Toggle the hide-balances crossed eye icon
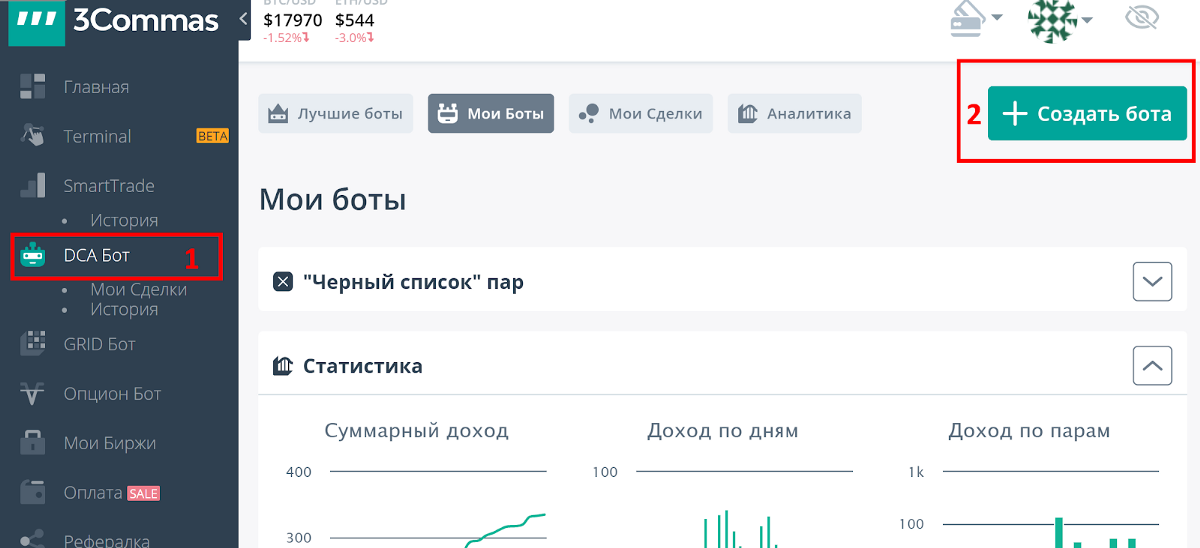The width and height of the screenshot is (1200, 548). 1141,18
